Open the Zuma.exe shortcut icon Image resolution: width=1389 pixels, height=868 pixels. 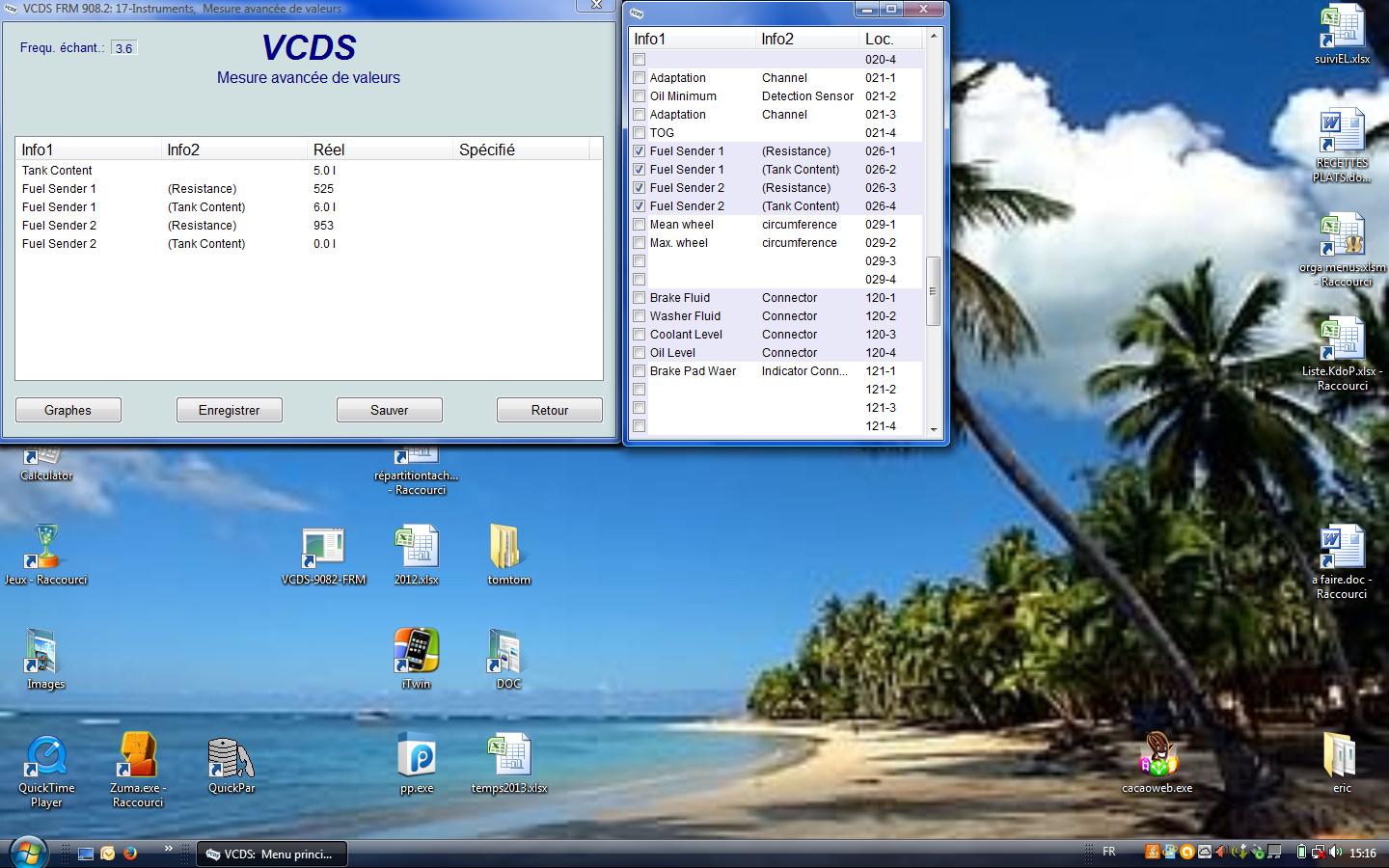coord(137,755)
